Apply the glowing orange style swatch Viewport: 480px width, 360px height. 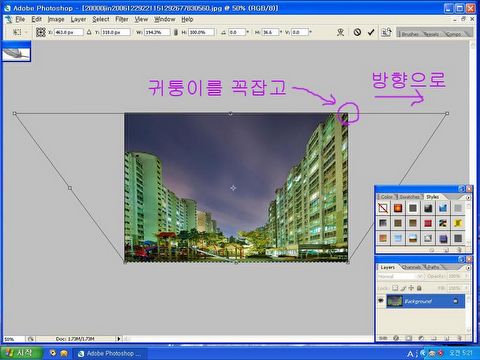[398, 208]
